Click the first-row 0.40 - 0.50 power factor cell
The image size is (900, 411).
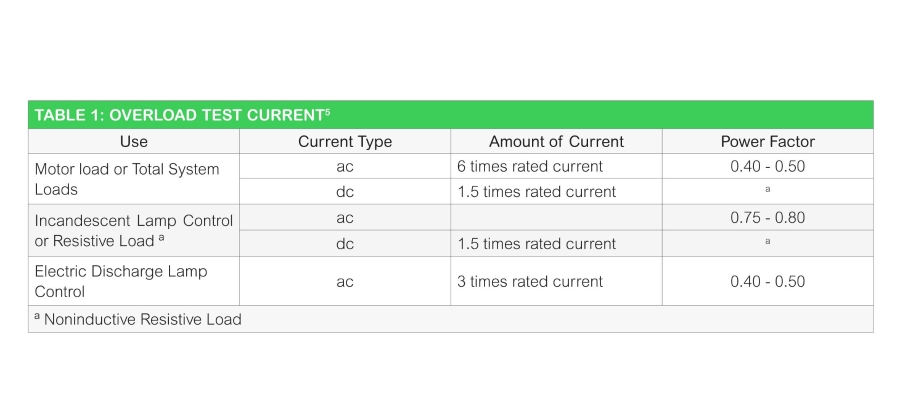click(767, 166)
